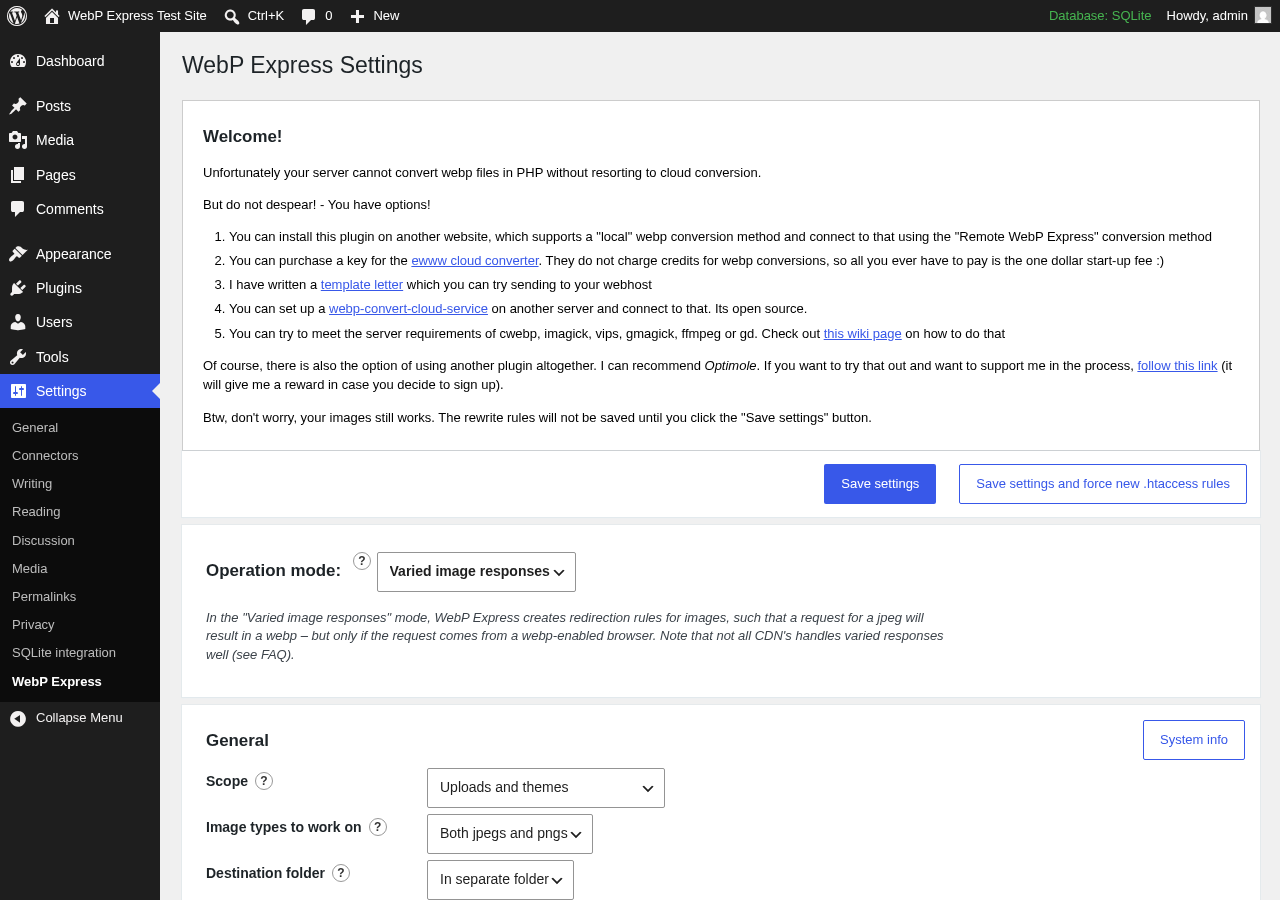Open the Operation mode dropdown
Screen dimensions: 1280x900
tap(476, 572)
